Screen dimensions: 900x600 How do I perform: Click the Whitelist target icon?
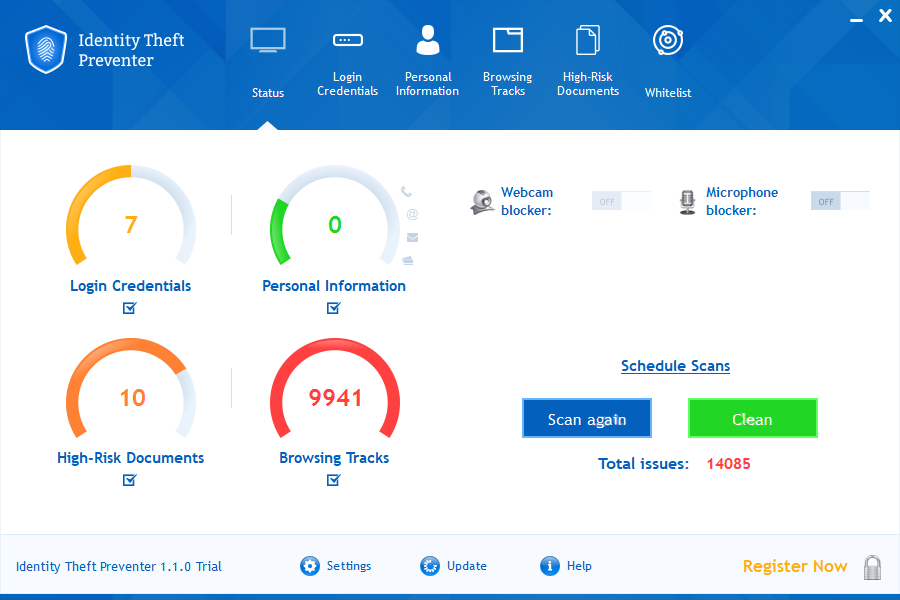pyautogui.click(x=668, y=40)
